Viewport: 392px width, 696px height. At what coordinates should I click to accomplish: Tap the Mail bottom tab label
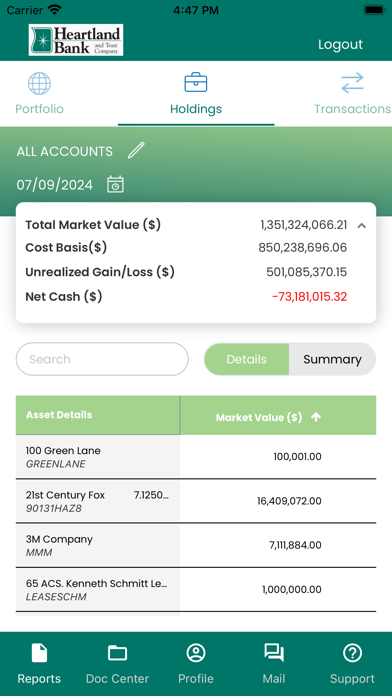pos(274,679)
